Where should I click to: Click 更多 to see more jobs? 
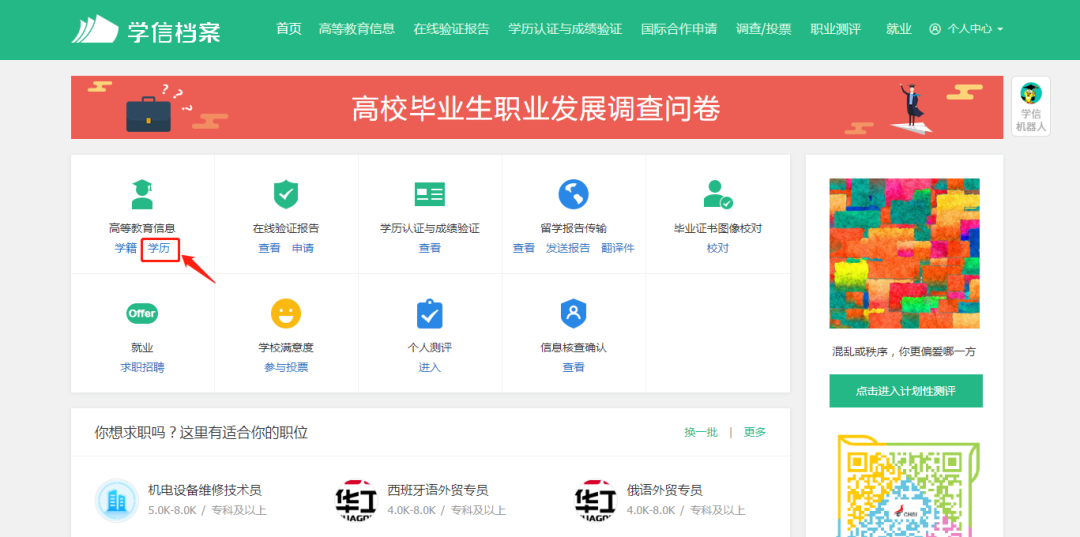tap(755, 432)
